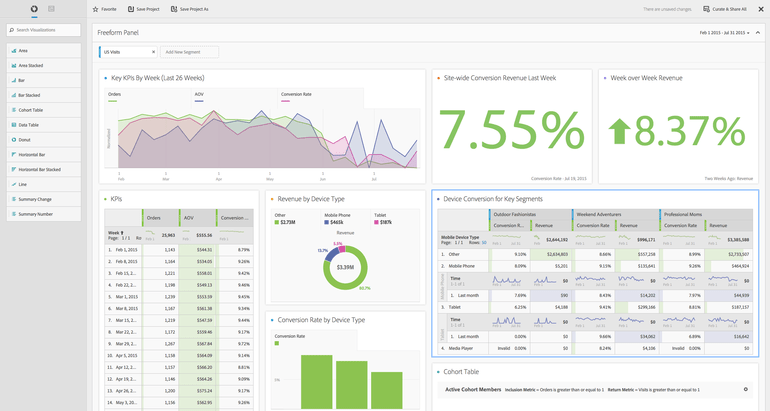Image resolution: width=770 pixels, height=411 pixels.
Task: Toggle the green Orders legend swatch
Action: [x=112, y=101]
